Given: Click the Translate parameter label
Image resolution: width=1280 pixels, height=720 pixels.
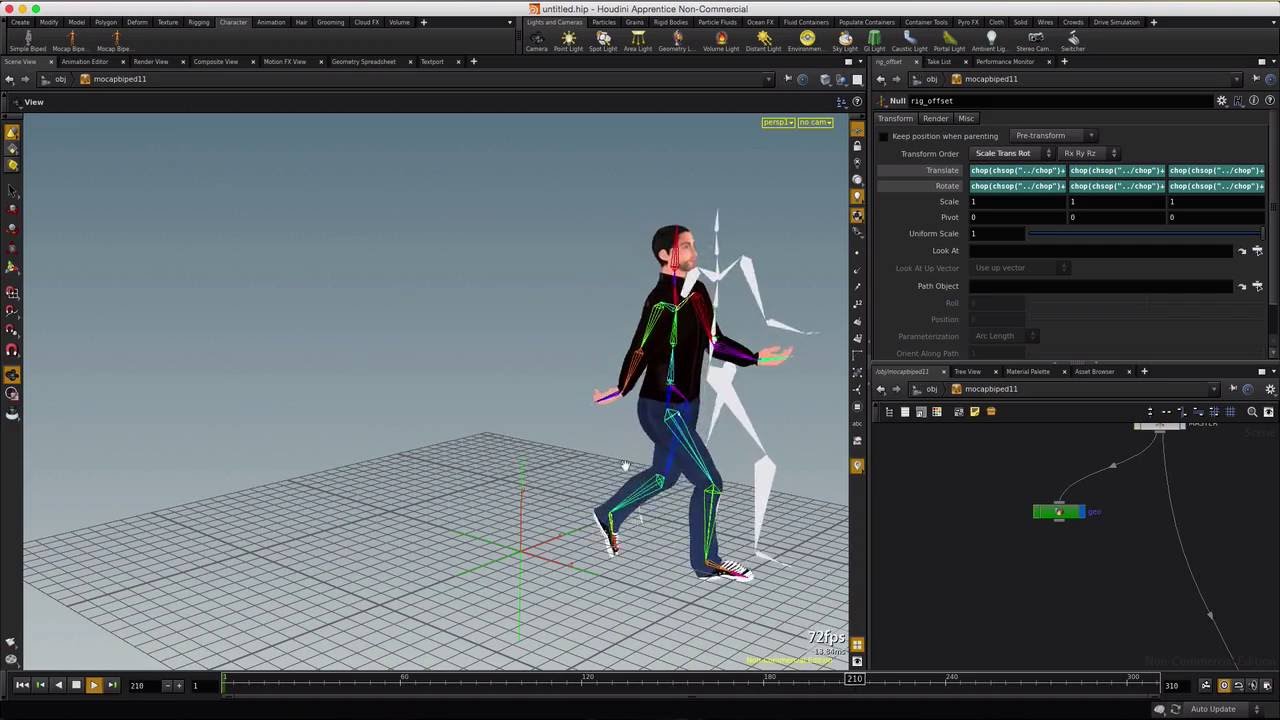Looking at the screenshot, I should (942, 171).
